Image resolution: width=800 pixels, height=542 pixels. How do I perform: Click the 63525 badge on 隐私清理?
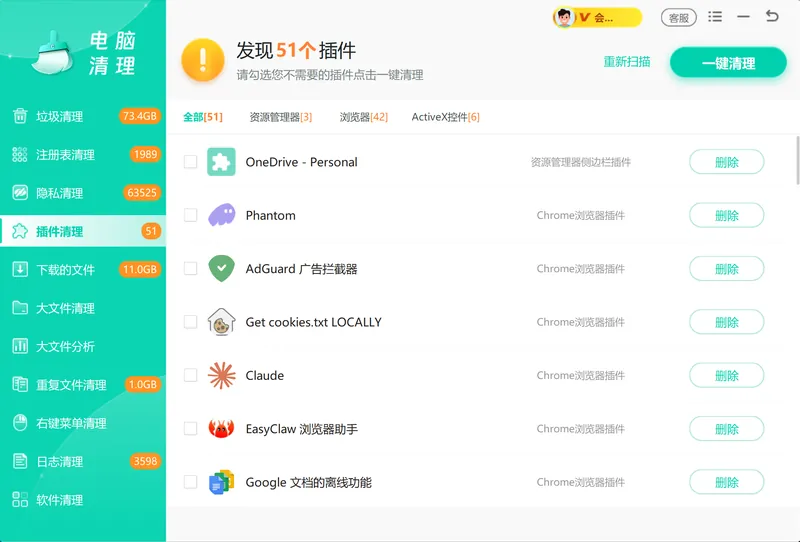click(142, 192)
